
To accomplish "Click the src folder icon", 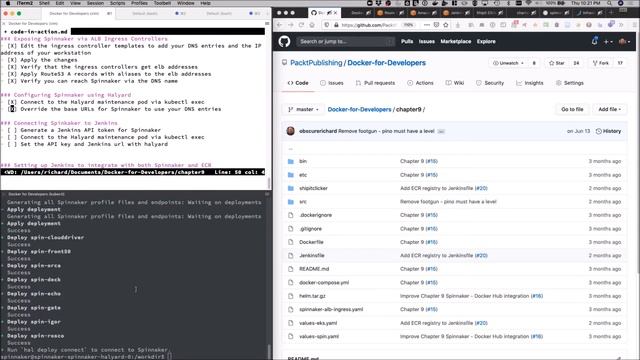I will point(291,202).
